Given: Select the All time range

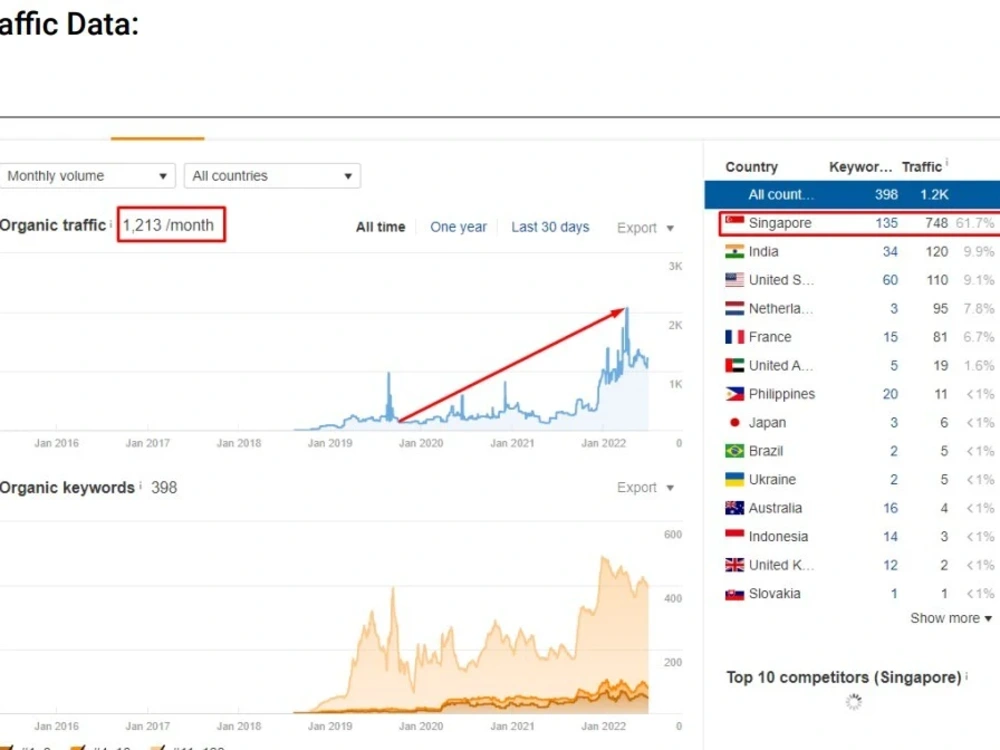Looking at the screenshot, I should point(380,227).
